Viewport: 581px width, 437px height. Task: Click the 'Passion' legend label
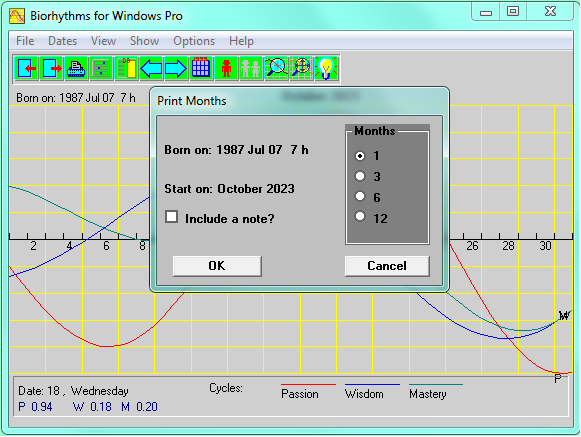pos(300,394)
